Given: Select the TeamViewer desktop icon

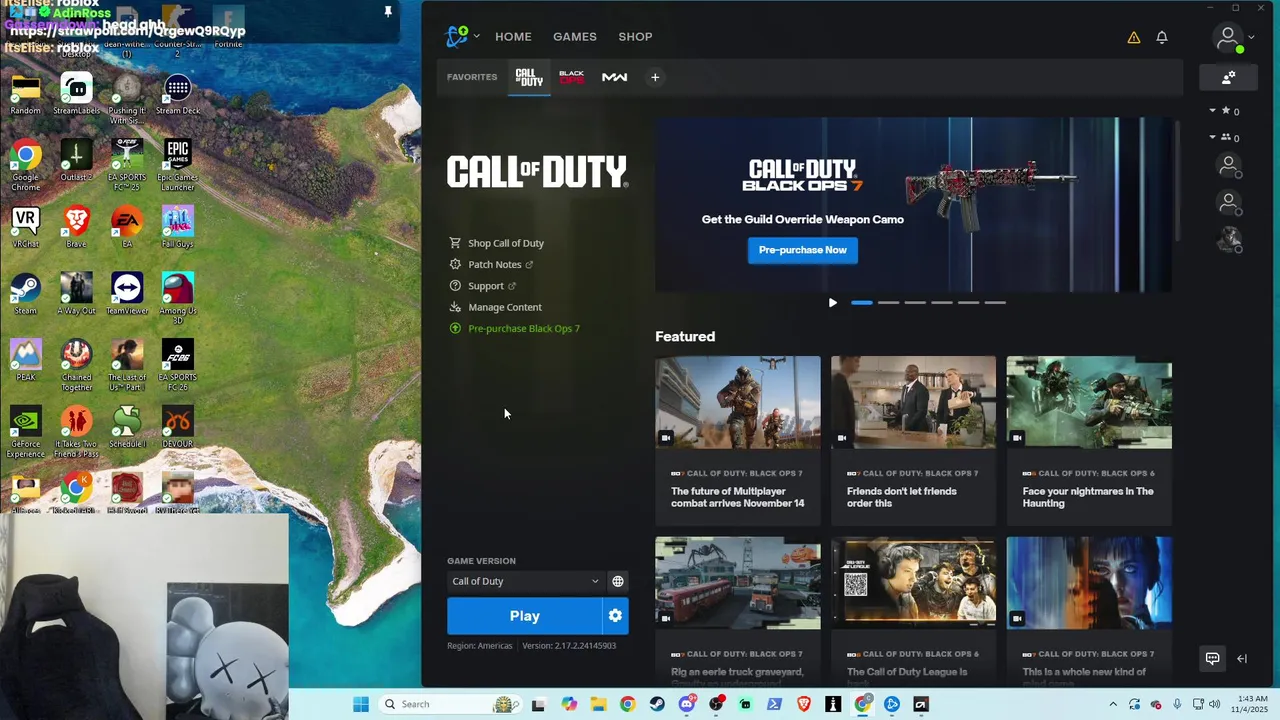Looking at the screenshot, I should pos(127,293).
